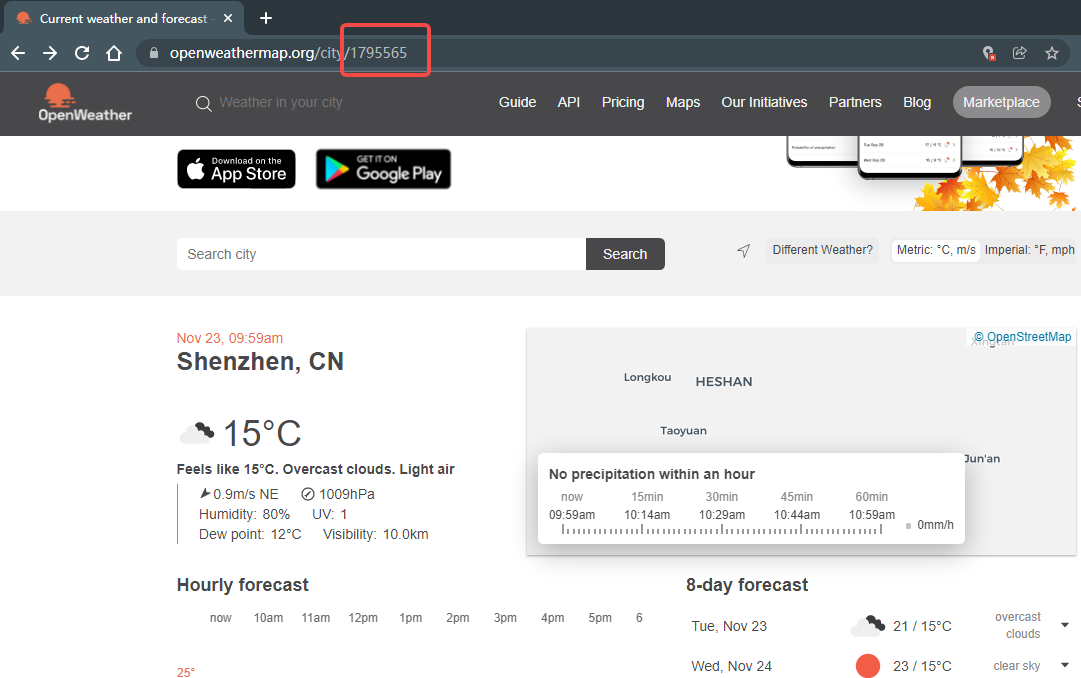Click the Nov 23, 09:59am timestamp
The height and width of the screenshot is (678, 1081).
pyautogui.click(x=230, y=338)
